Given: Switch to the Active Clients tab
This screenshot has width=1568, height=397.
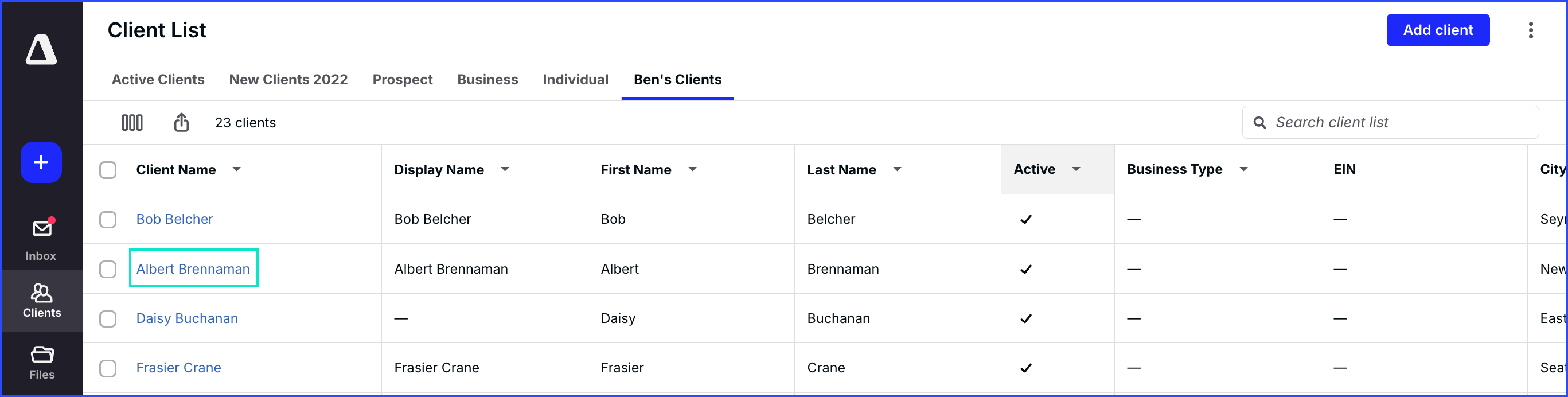Looking at the screenshot, I should pos(158,80).
